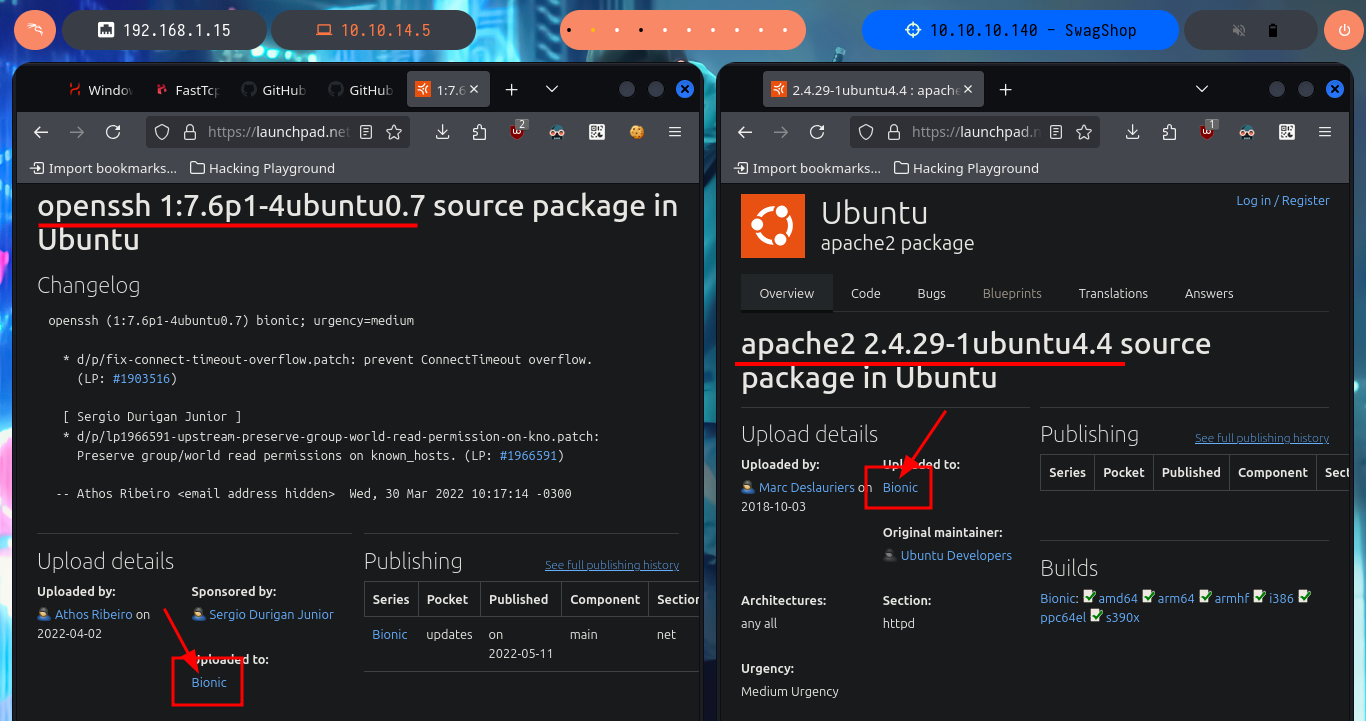Open downloads panel in left browser window
This screenshot has height=721, width=1366.
(x=443, y=132)
